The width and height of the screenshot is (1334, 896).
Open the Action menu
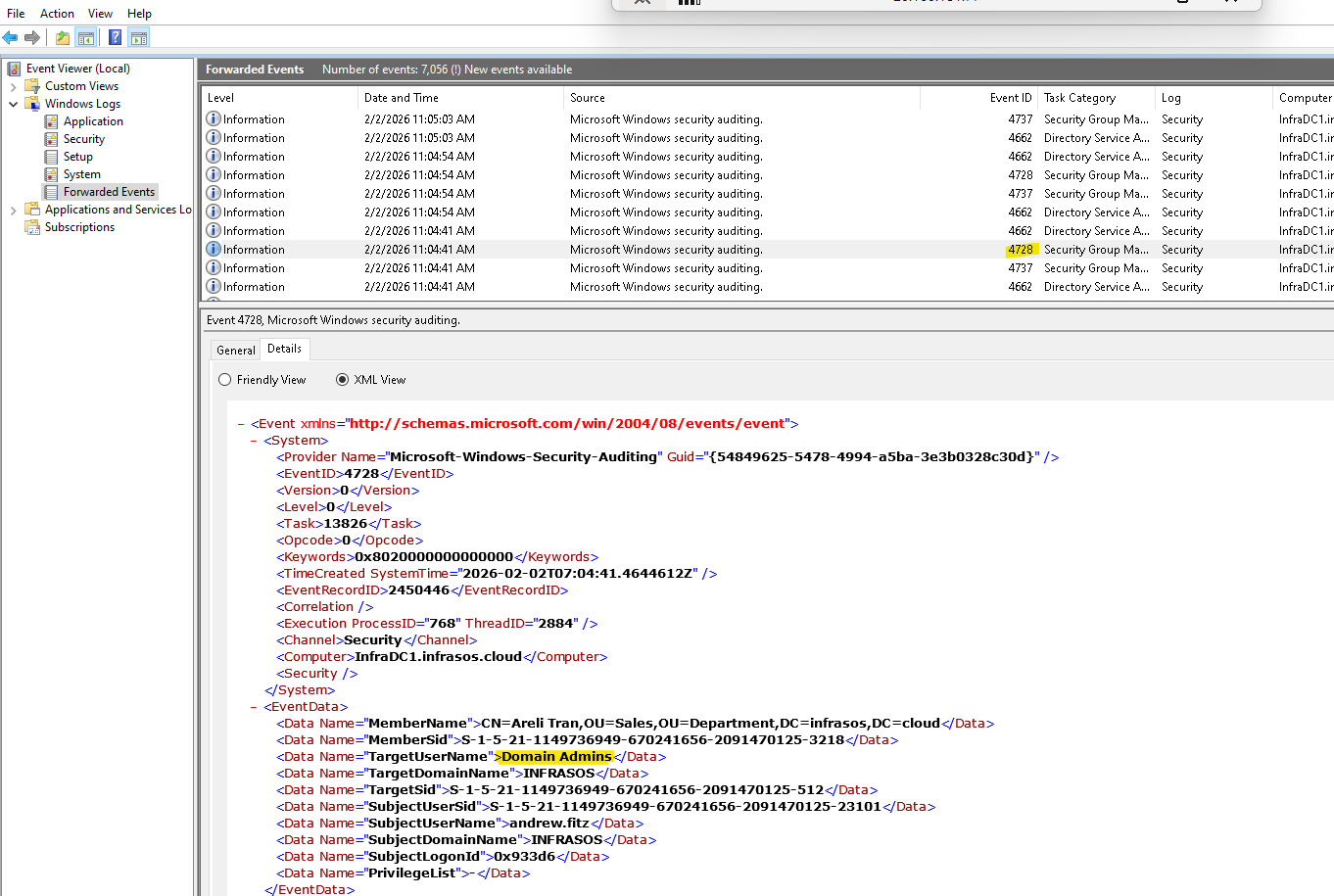point(57,14)
